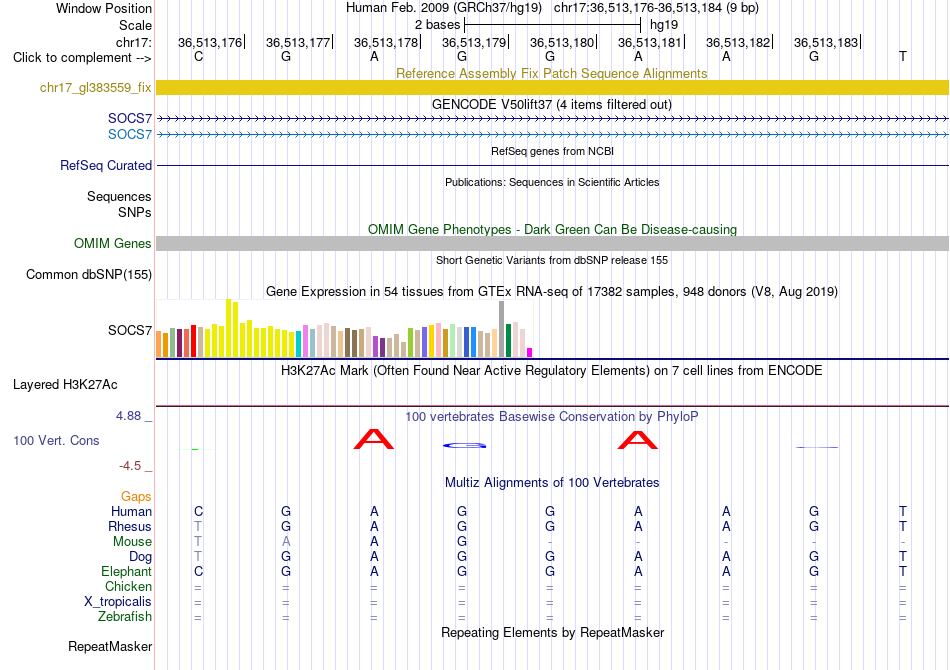Open the Reference Assembly Fix Patch Sequence Alignments title
Viewport: 950px width, 670px height.
pos(551,73)
